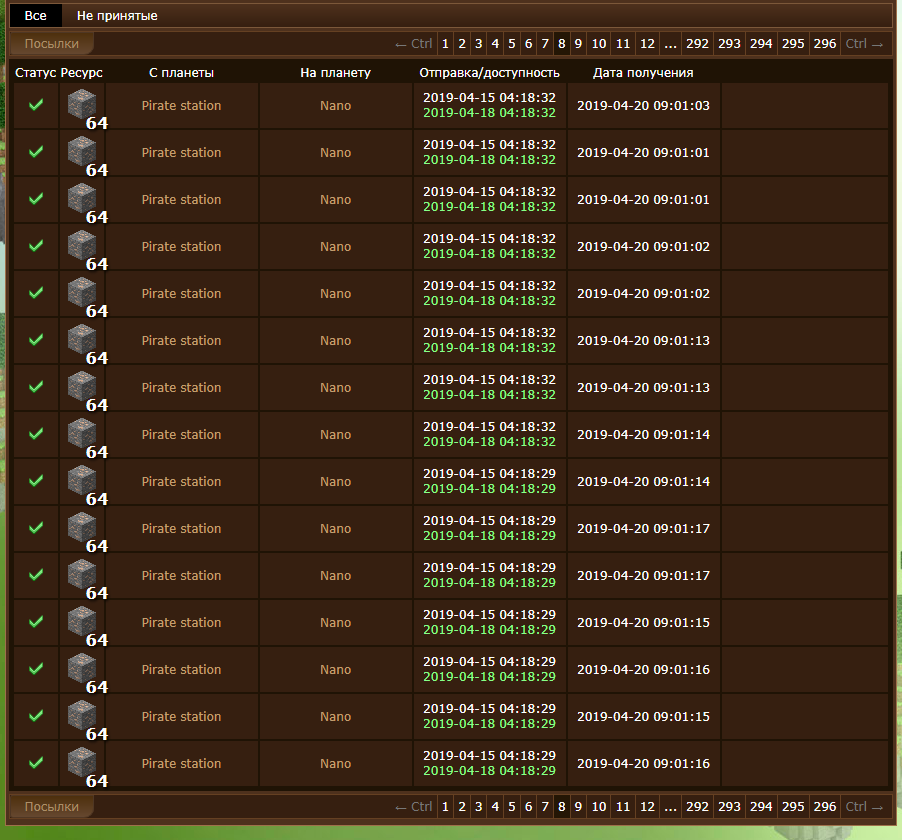Screen dimensions: 902x840
Task: Open the Nano planet link in the last row
Action: (335, 763)
